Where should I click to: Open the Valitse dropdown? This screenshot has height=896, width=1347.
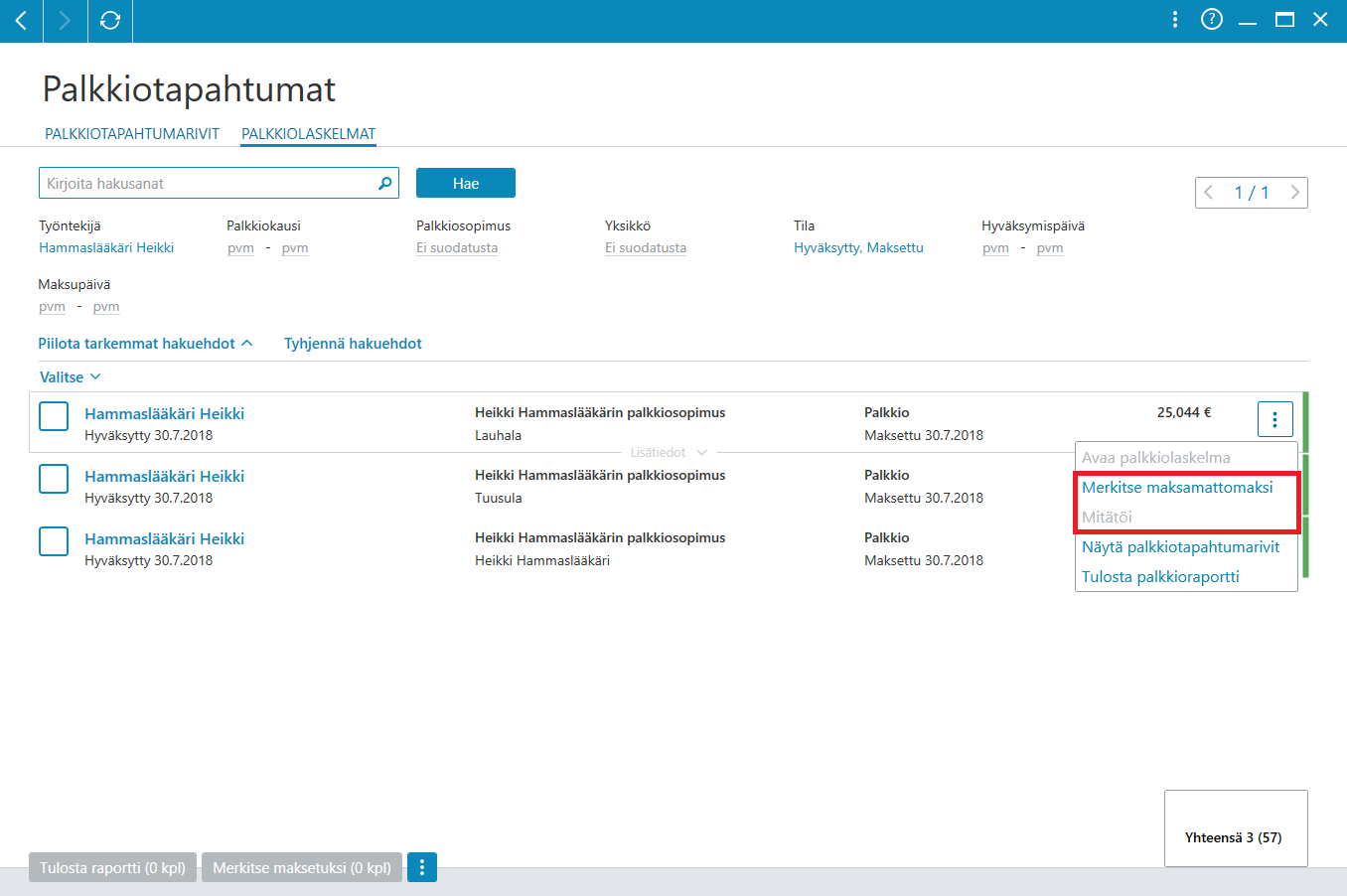pyautogui.click(x=70, y=376)
